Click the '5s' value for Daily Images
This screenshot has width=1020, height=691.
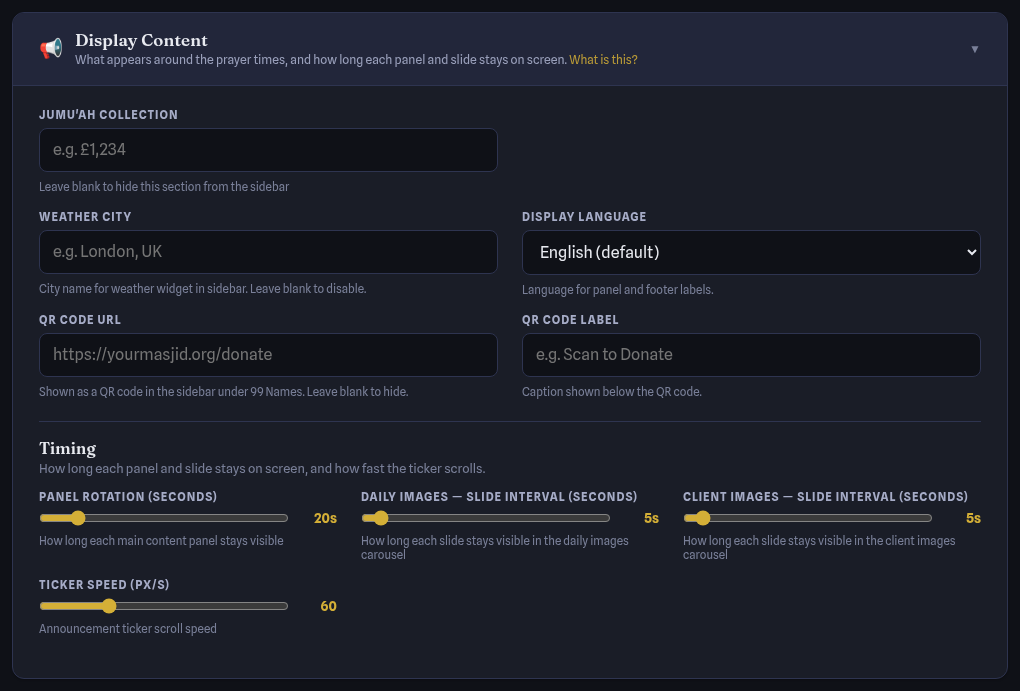tap(651, 518)
